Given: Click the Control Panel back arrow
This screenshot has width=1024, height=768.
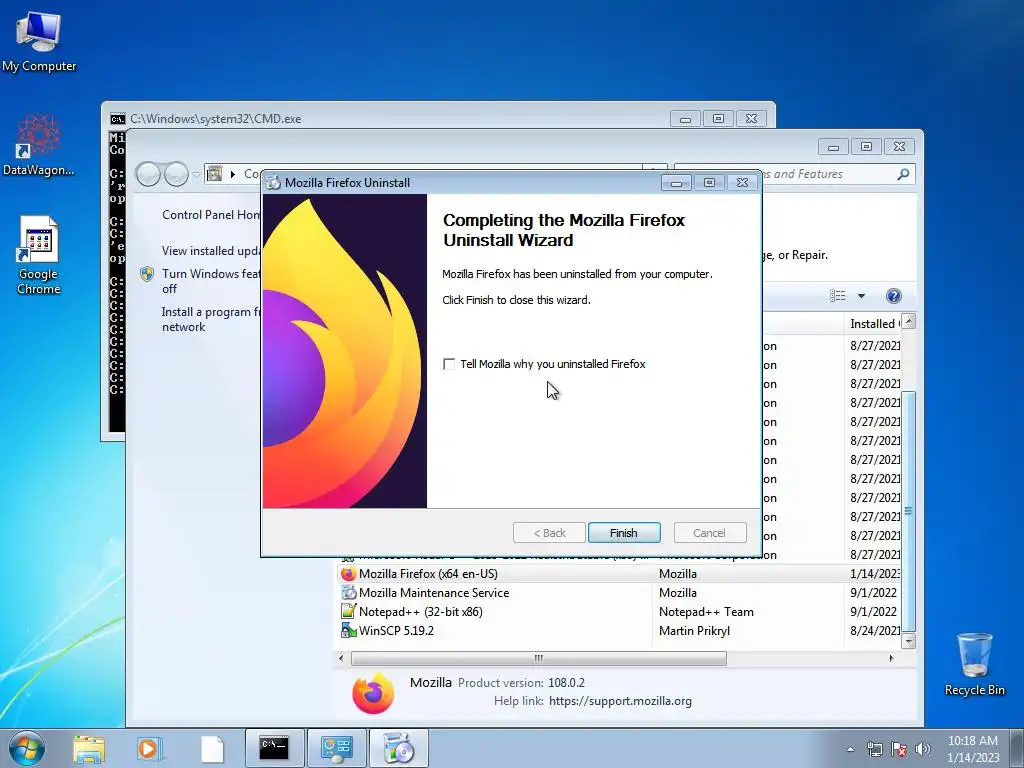Looking at the screenshot, I should click(x=148, y=174).
